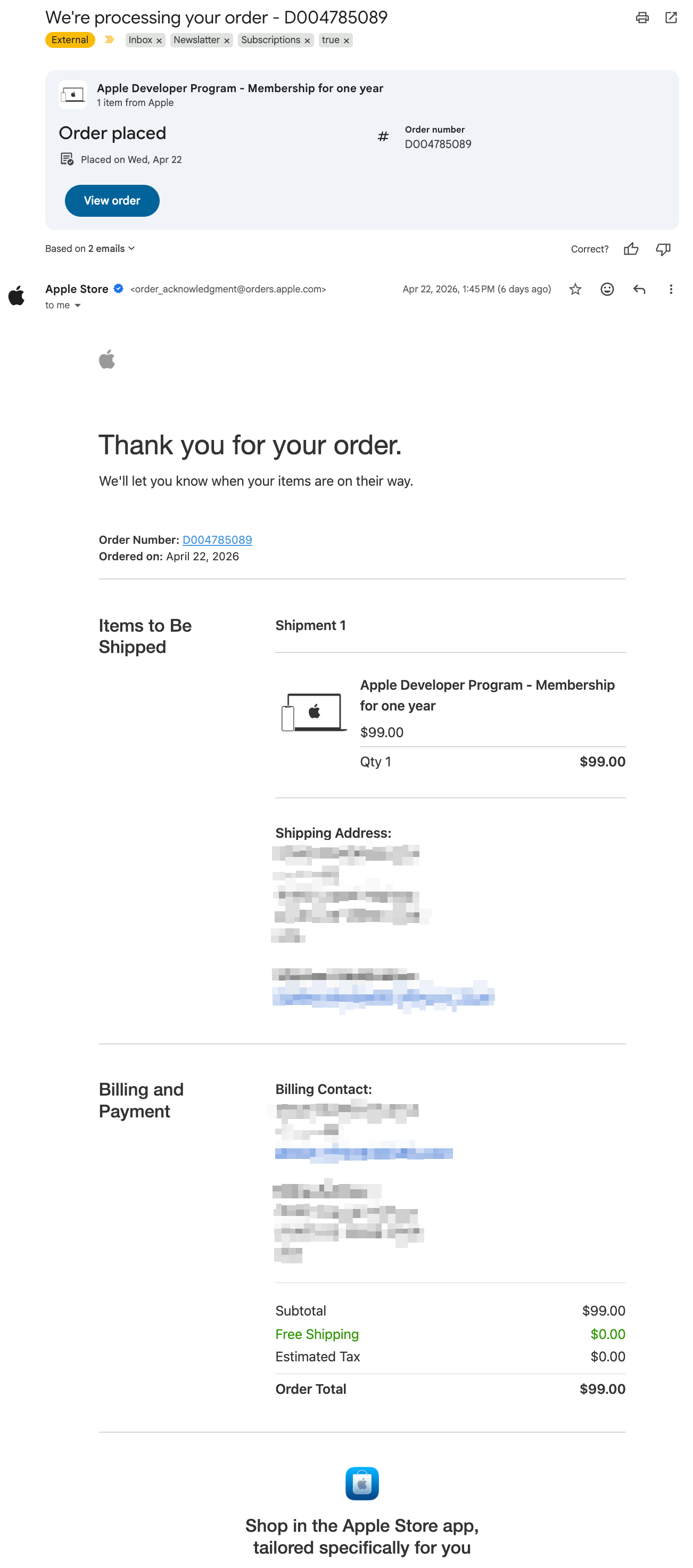
Task: Remove the Newslatter label
Action: [226, 41]
